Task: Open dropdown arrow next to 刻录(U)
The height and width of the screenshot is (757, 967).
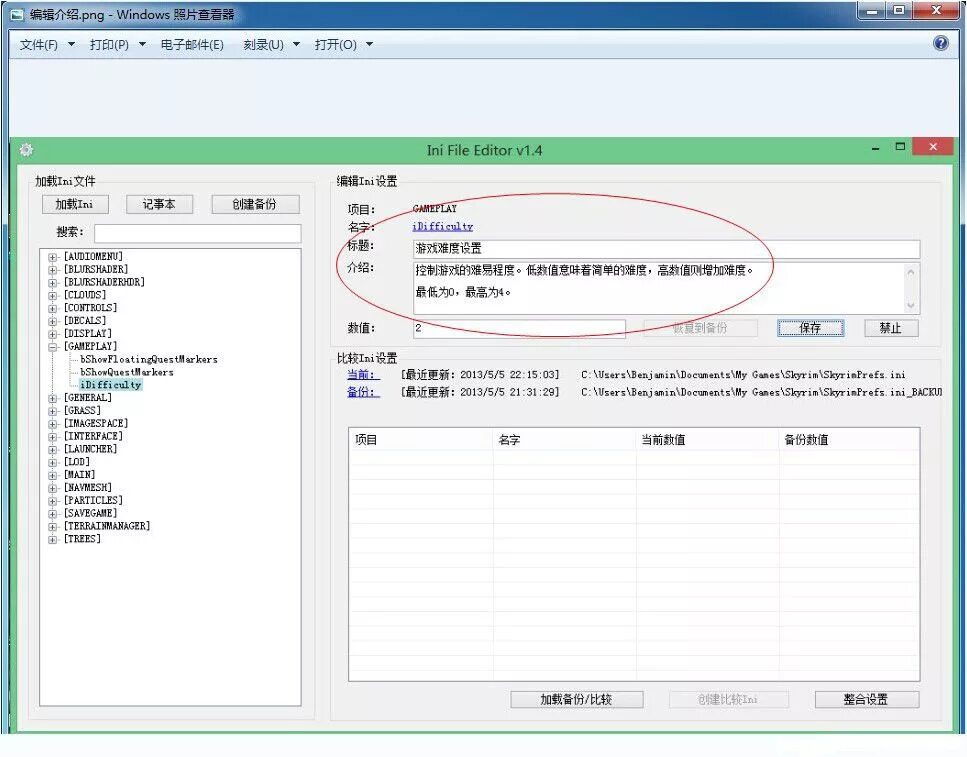Action: tap(297, 44)
